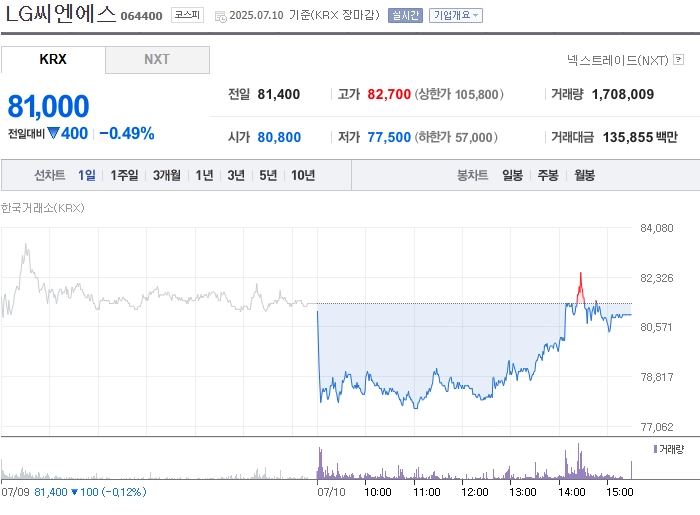Click the volume value 1,708,009

(623, 94)
